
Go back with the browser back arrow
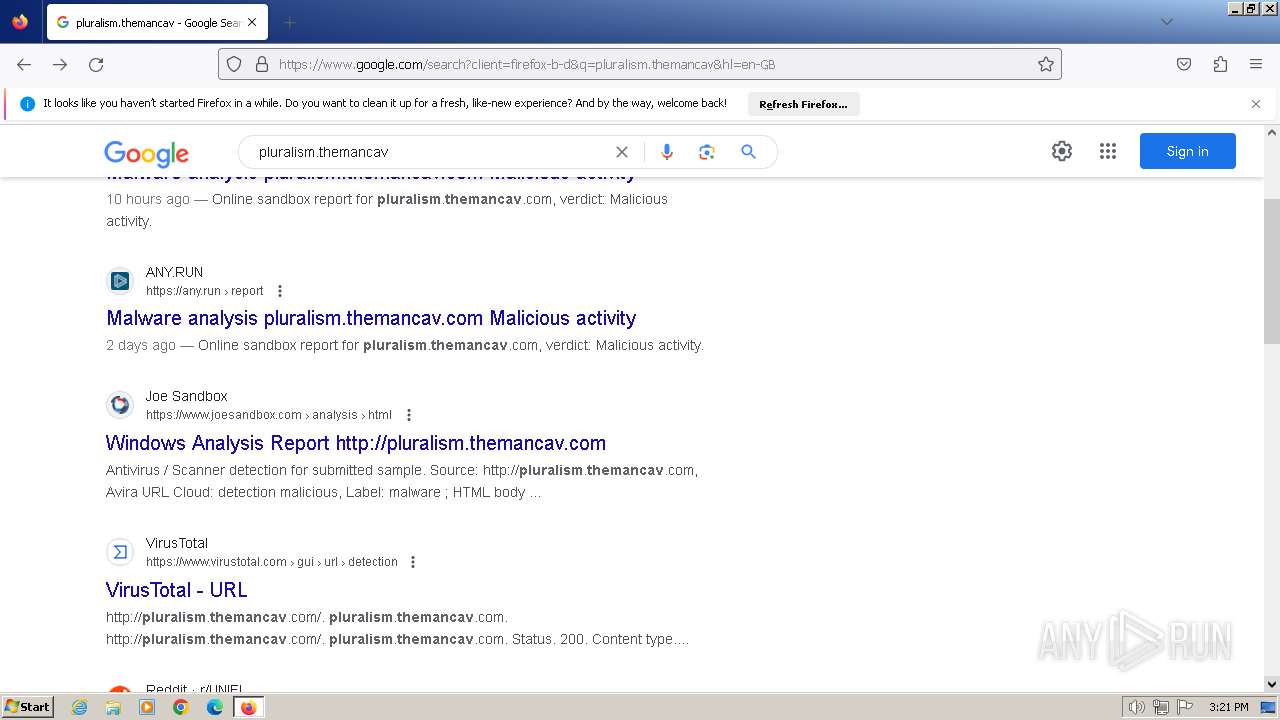[24, 64]
